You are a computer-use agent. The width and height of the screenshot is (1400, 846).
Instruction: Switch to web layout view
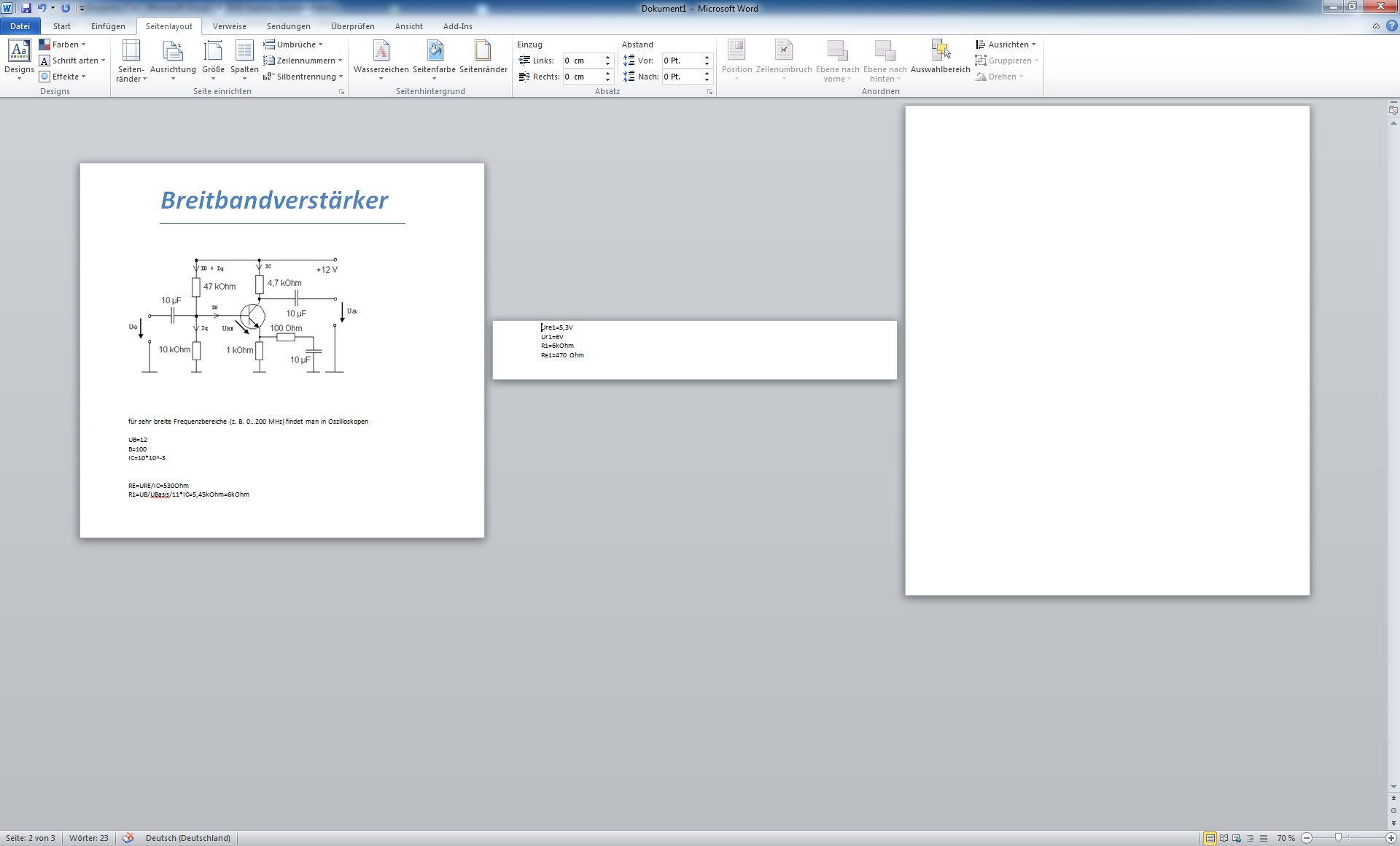tap(1237, 838)
